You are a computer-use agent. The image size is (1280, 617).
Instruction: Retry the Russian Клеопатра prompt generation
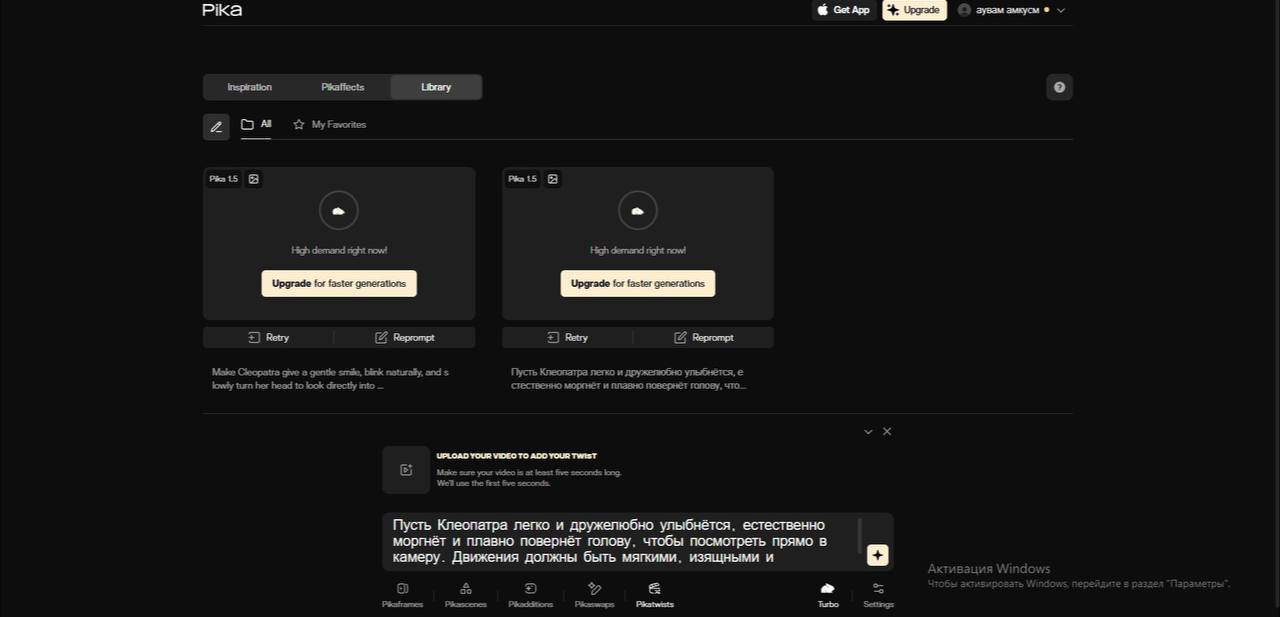(x=567, y=337)
